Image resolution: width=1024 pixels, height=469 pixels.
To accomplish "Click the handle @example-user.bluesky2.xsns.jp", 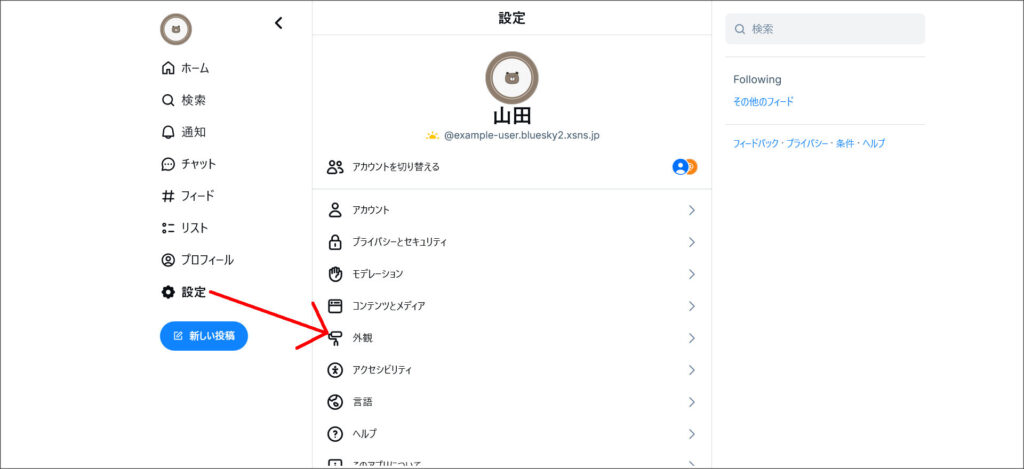I will pyautogui.click(x=522, y=136).
